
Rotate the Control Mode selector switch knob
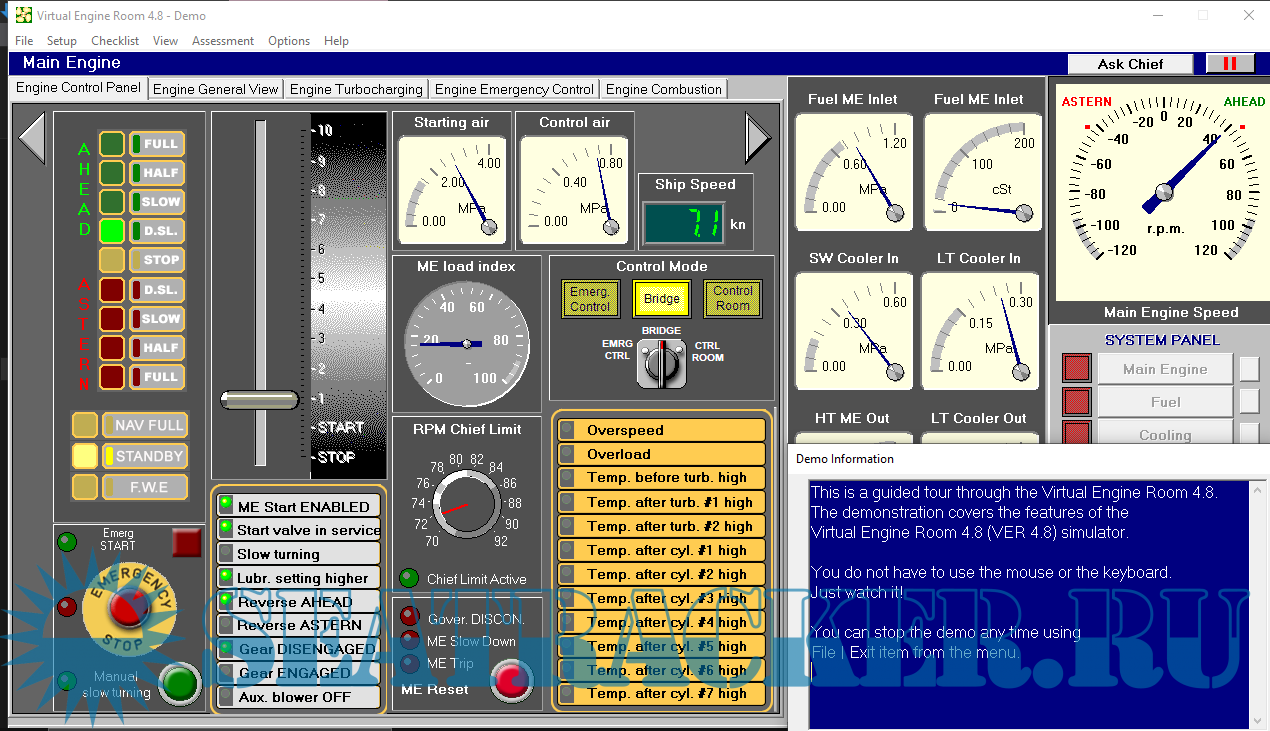(x=661, y=365)
